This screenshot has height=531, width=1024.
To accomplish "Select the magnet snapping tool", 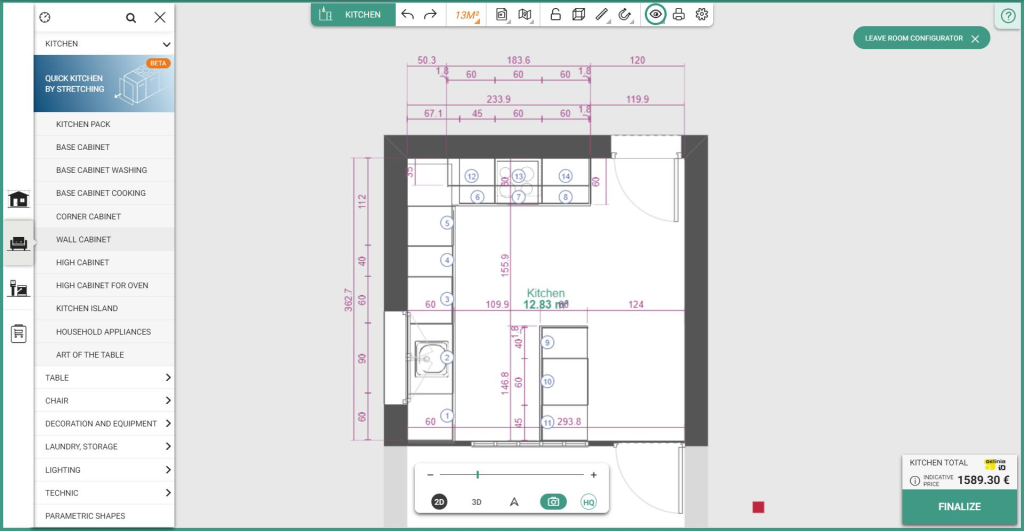I will coord(625,14).
